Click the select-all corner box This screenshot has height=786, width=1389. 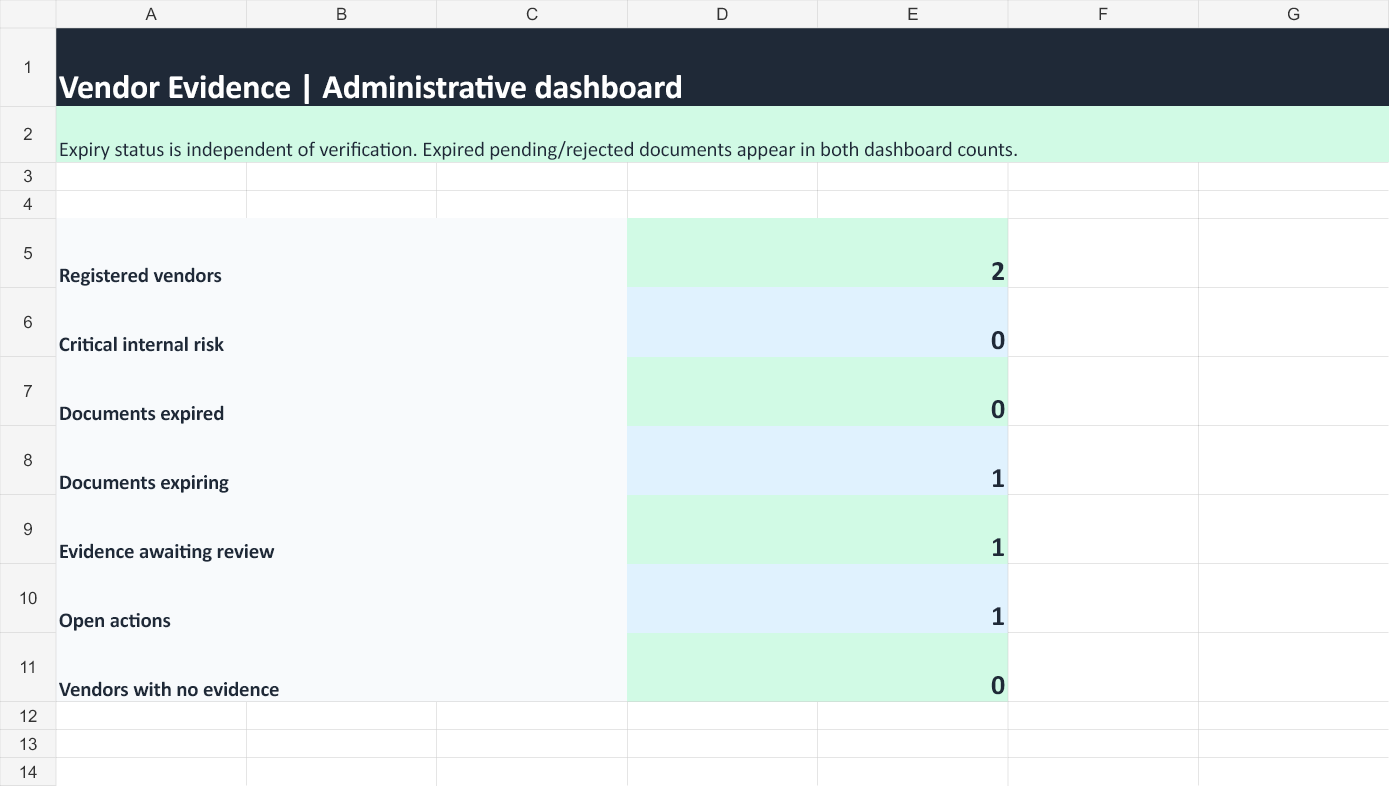pos(28,14)
